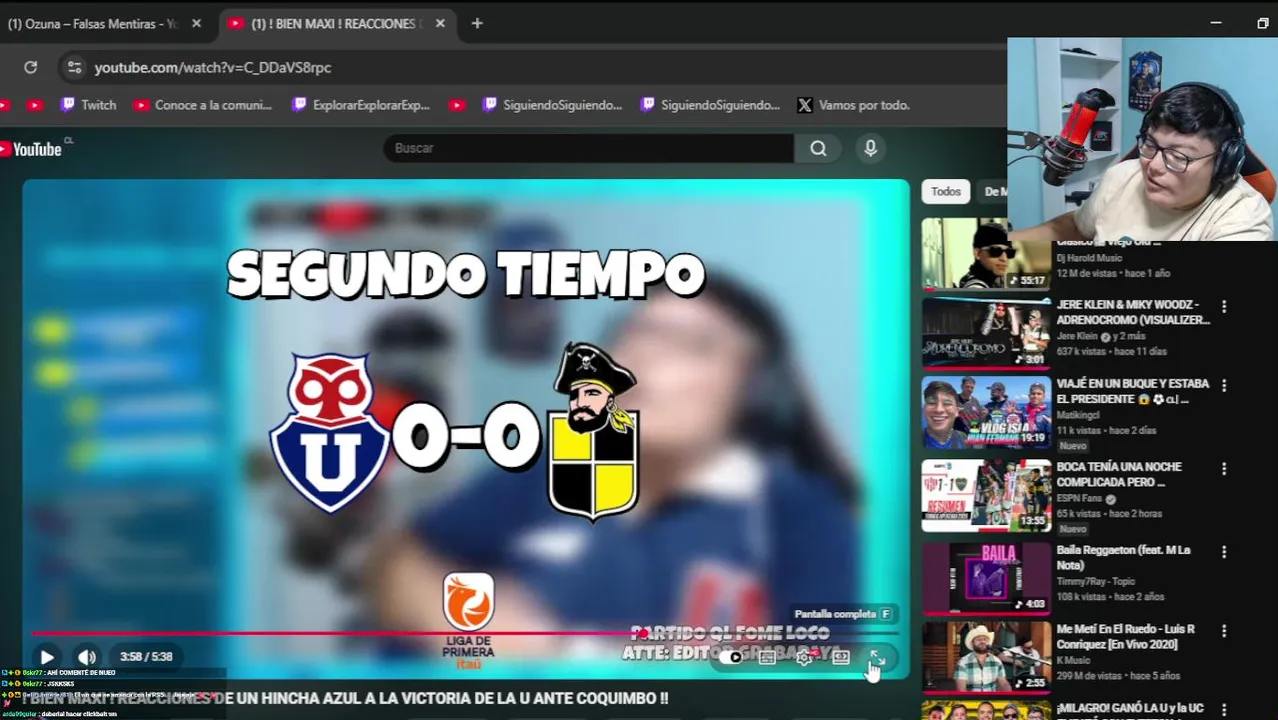Open ¡MILAGRO! GANÓ LA U video title
Viewport: 1278px width, 720px height.
1130,708
